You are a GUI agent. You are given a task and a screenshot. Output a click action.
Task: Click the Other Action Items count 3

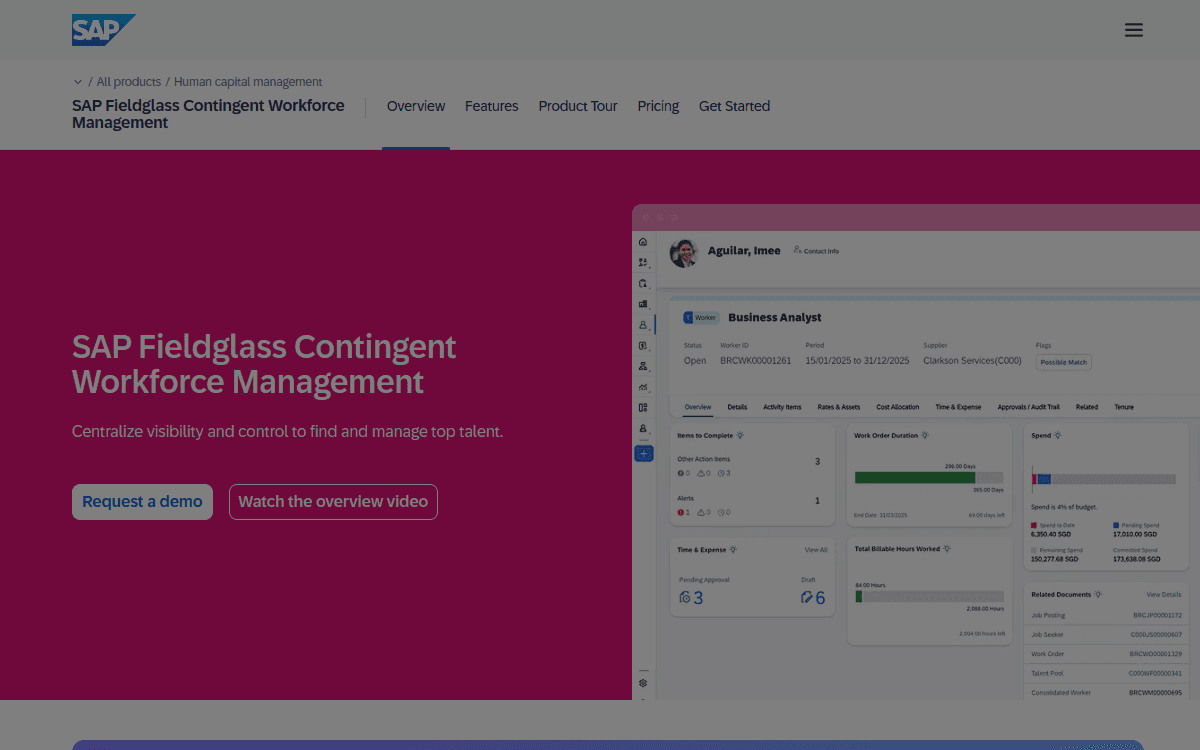pos(817,462)
